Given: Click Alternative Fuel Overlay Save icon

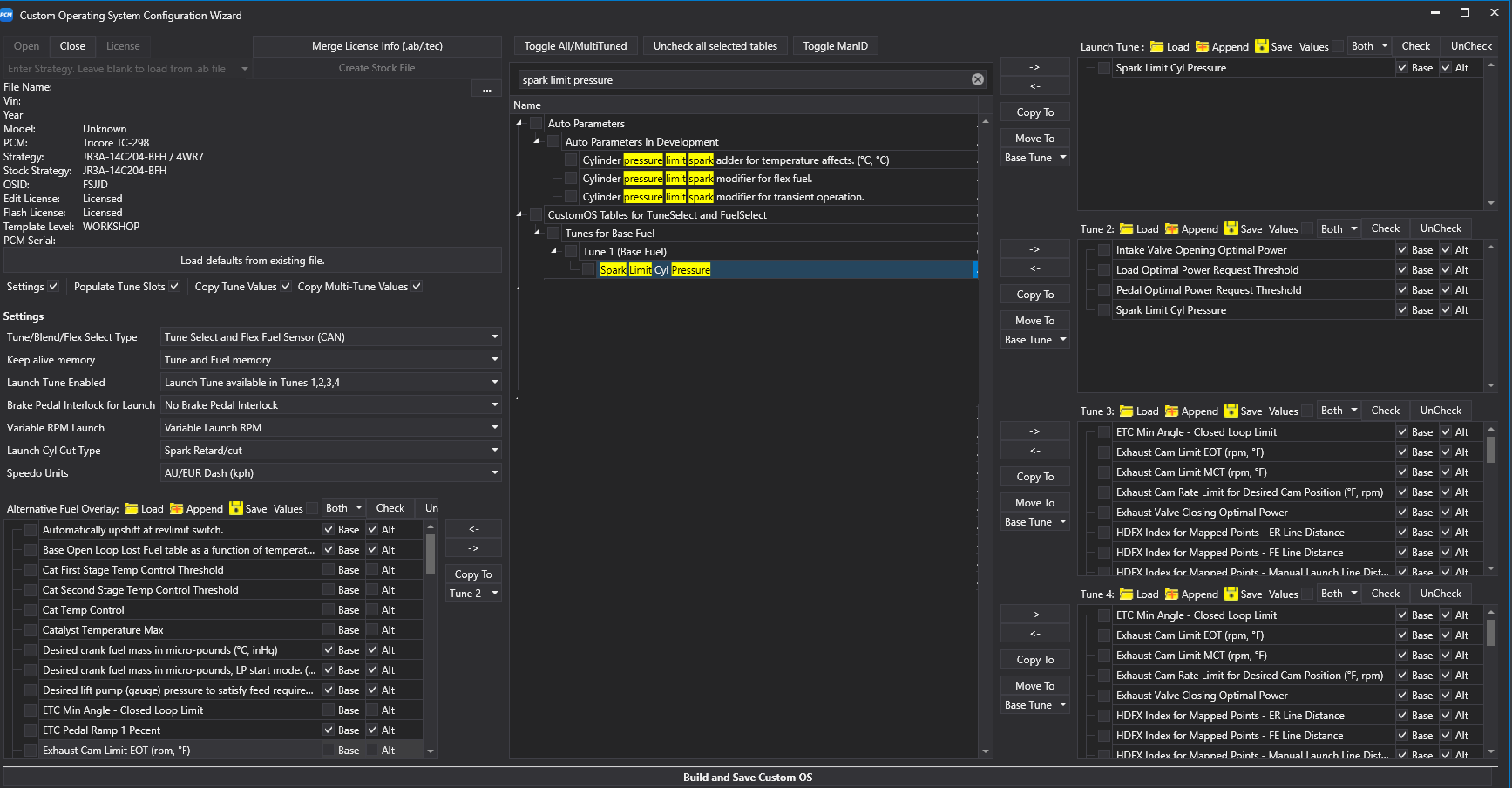Looking at the screenshot, I should 236,509.
